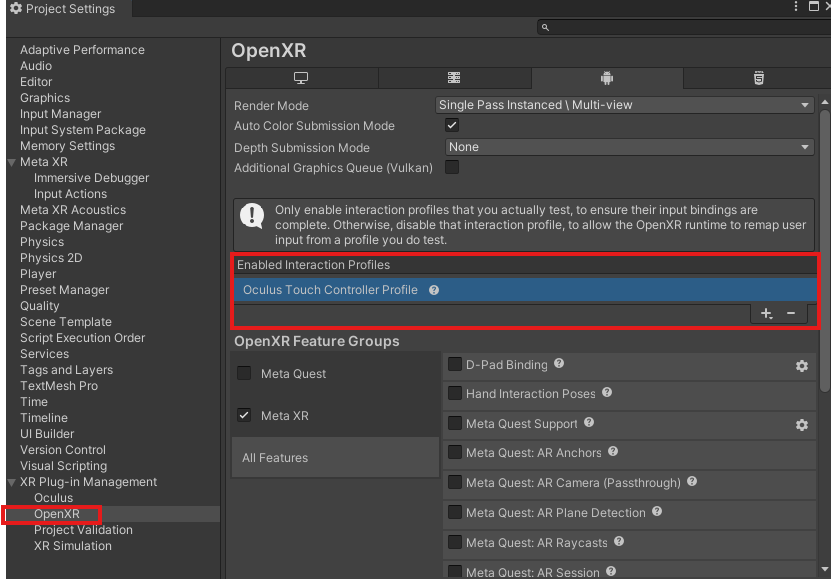Image resolution: width=831 pixels, height=579 pixels.
Task: Enable the Meta Quest feature group checkbox
Action: coord(244,373)
